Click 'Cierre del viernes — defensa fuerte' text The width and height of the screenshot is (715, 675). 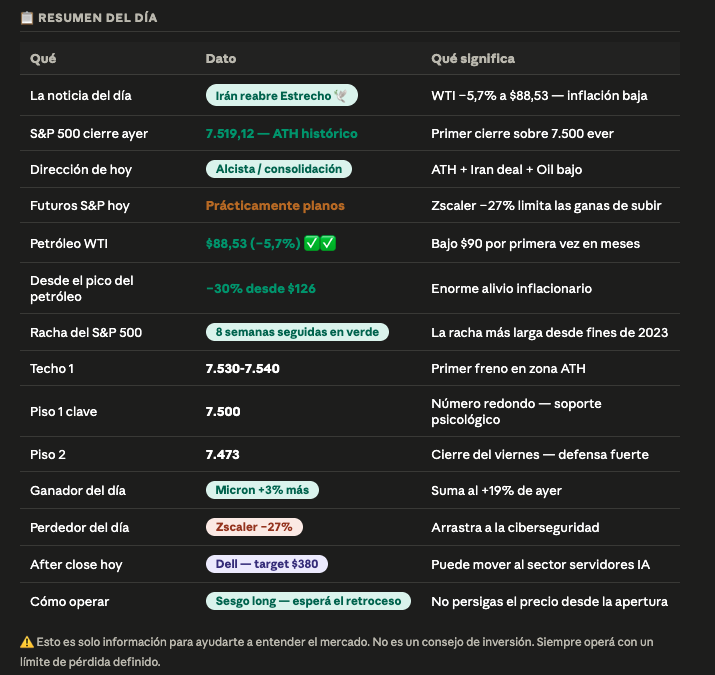tap(540, 455)
